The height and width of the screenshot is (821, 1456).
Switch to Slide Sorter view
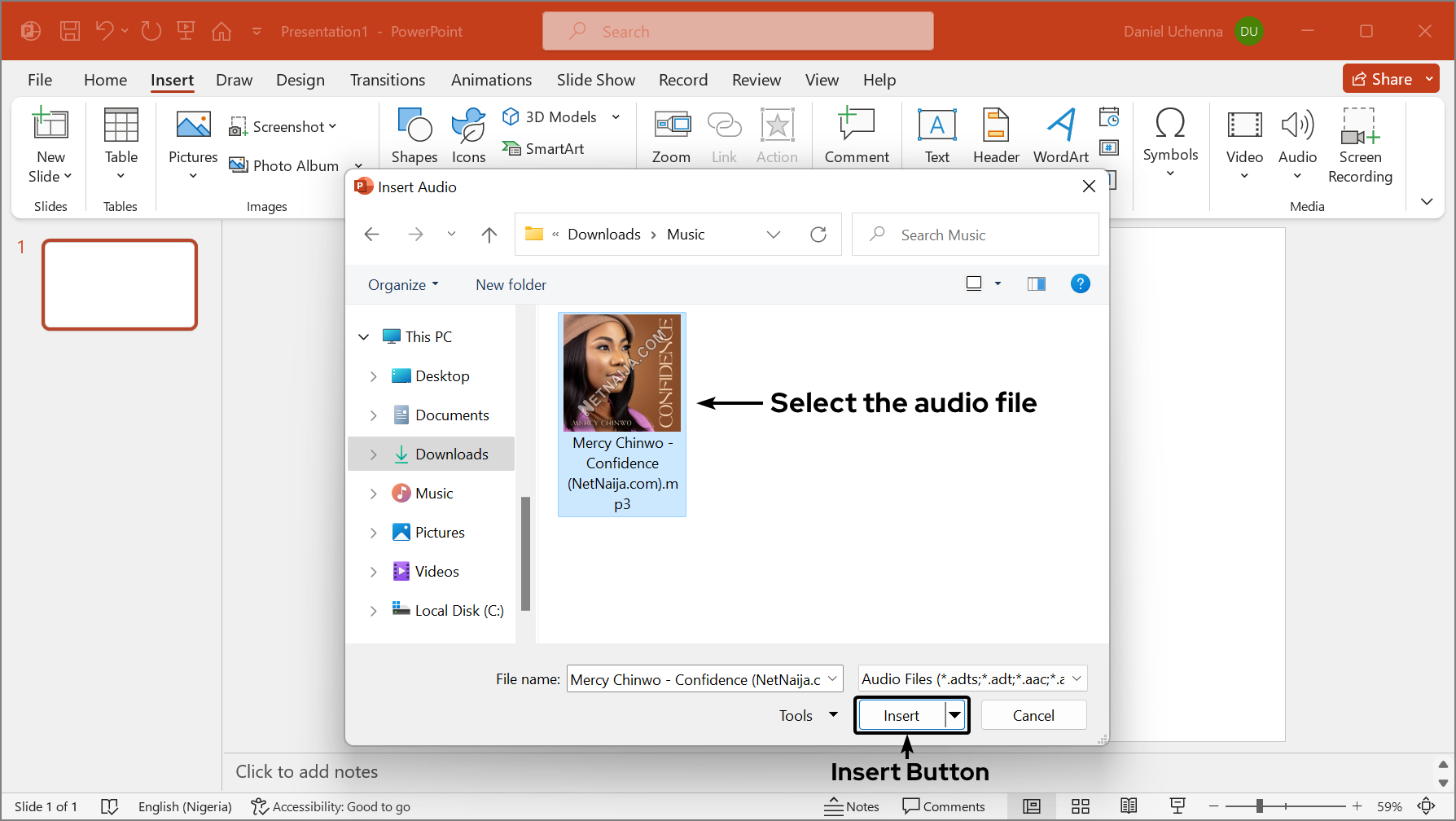coord(1081,806)
